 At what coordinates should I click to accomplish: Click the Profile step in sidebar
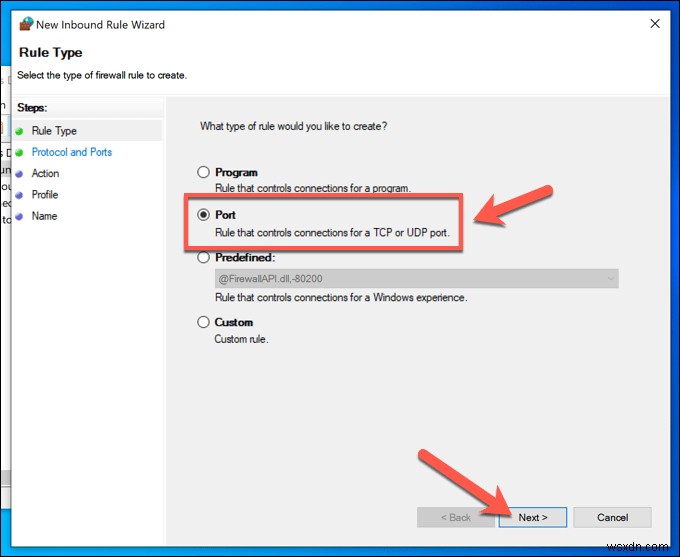point(45,194)
